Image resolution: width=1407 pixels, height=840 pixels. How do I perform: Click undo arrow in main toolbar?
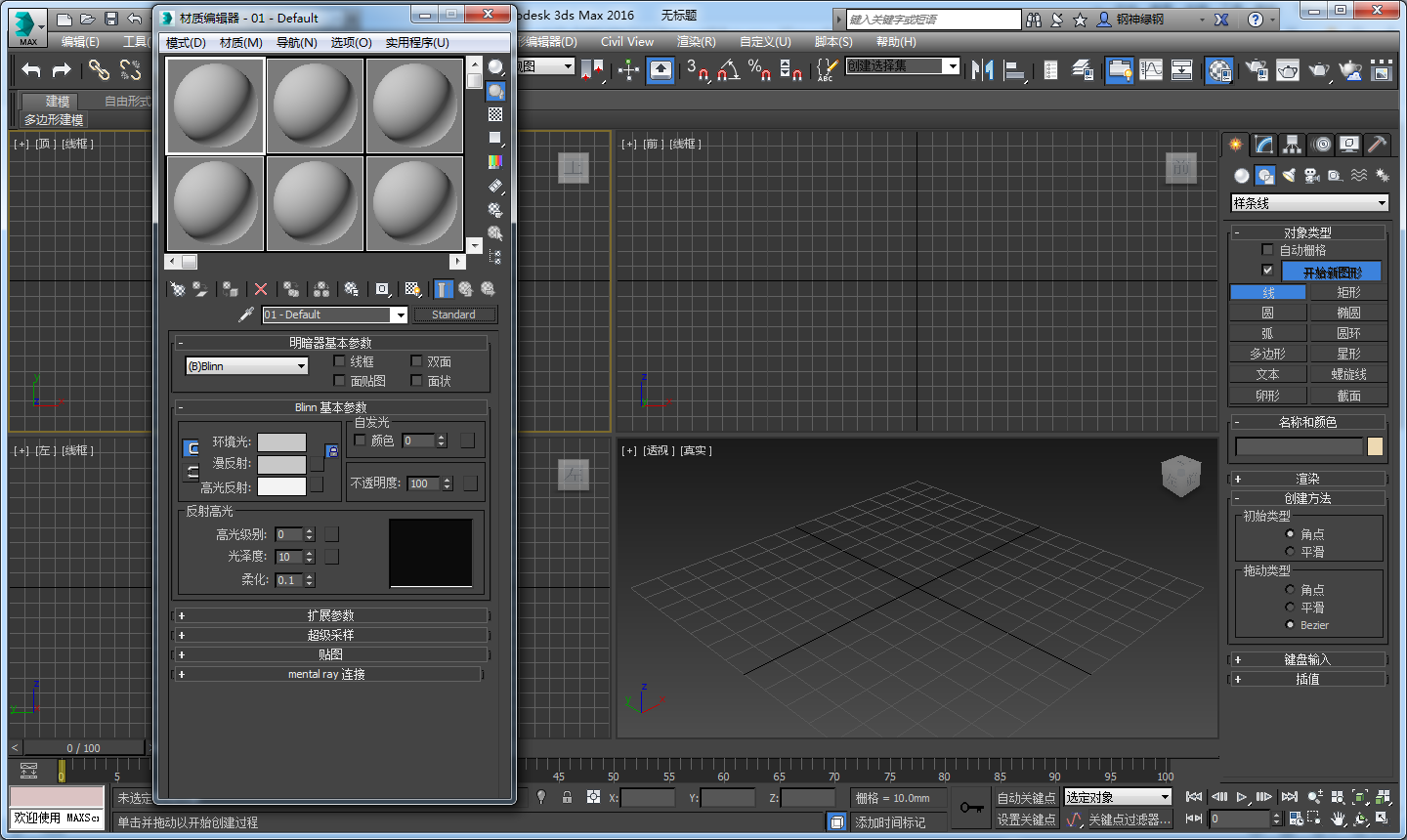click(31, 69)
